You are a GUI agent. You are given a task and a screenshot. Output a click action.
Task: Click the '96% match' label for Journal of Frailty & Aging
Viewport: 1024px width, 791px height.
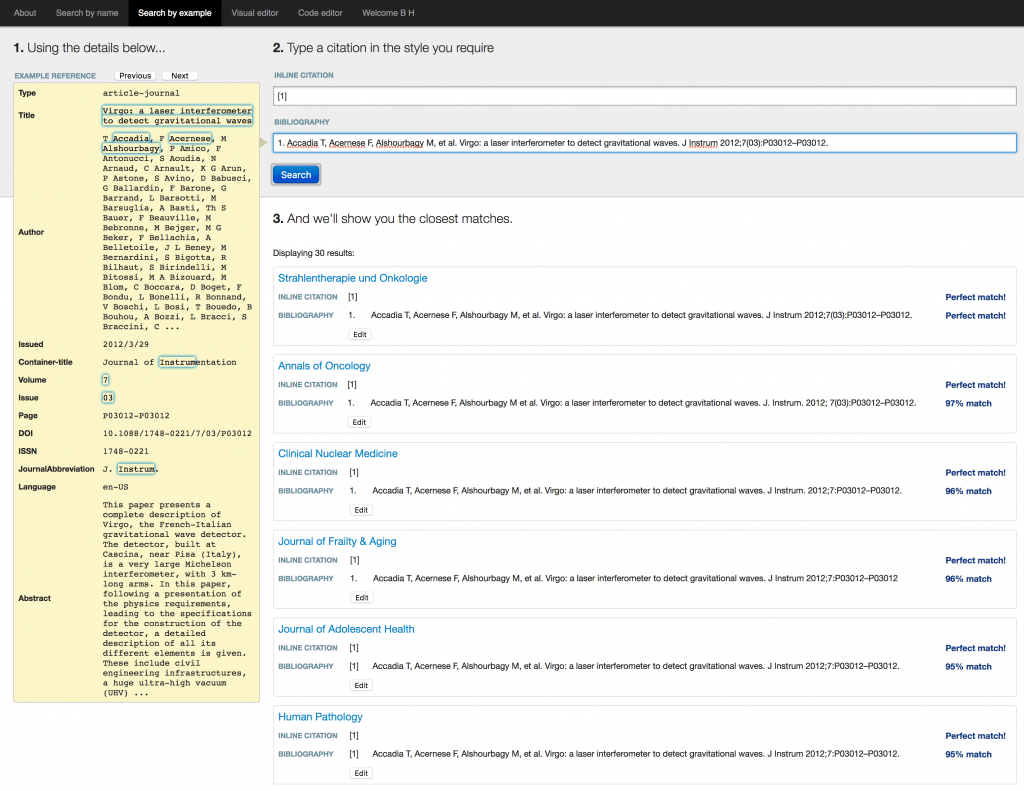tap(968, 579)
